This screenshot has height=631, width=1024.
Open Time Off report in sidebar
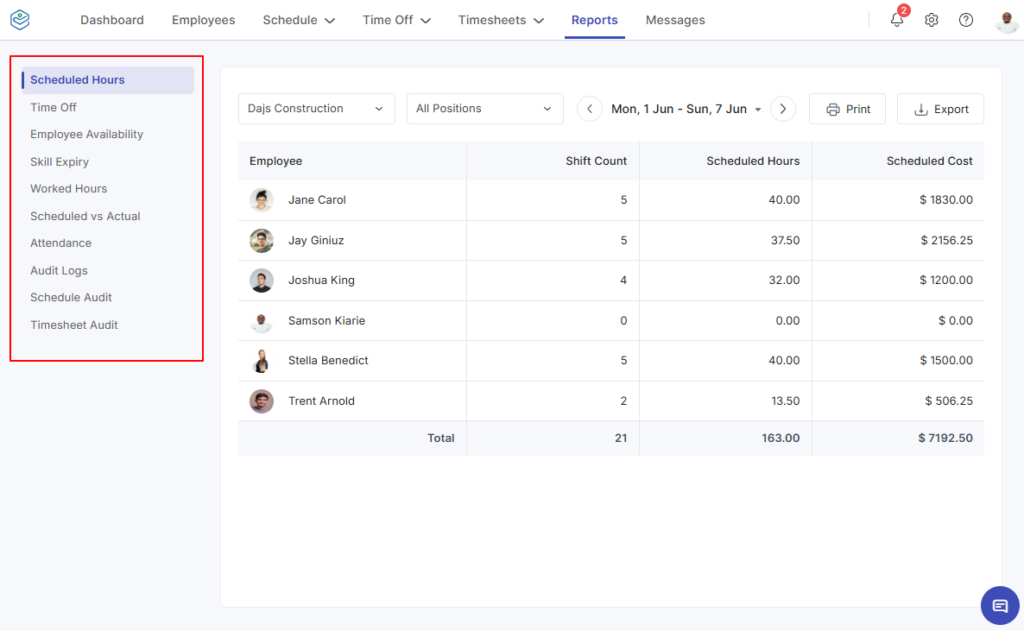[x=53, y=107]
